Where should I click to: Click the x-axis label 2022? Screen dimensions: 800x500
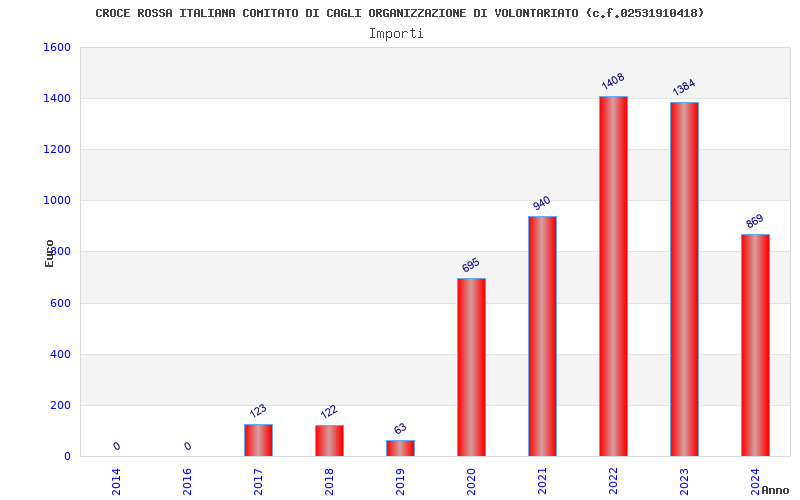click(613, 481)
